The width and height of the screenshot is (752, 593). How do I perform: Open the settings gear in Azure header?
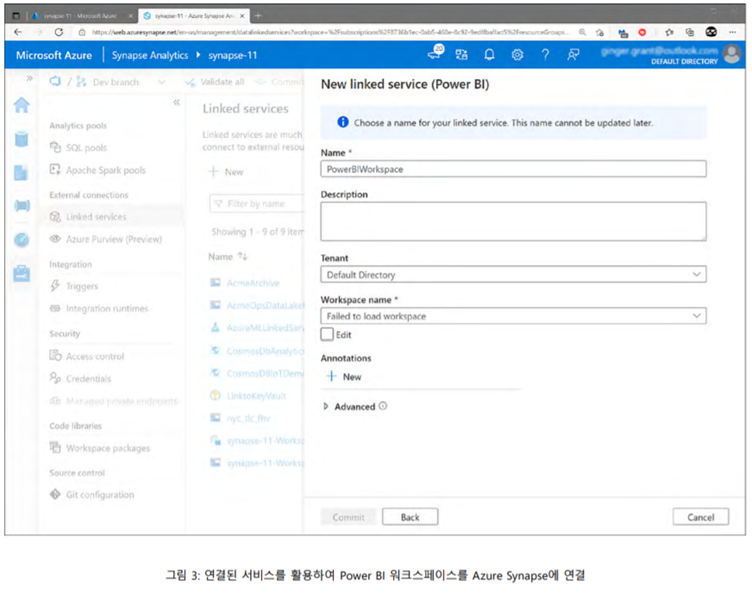pyautogui.click(x=517, y=55)
